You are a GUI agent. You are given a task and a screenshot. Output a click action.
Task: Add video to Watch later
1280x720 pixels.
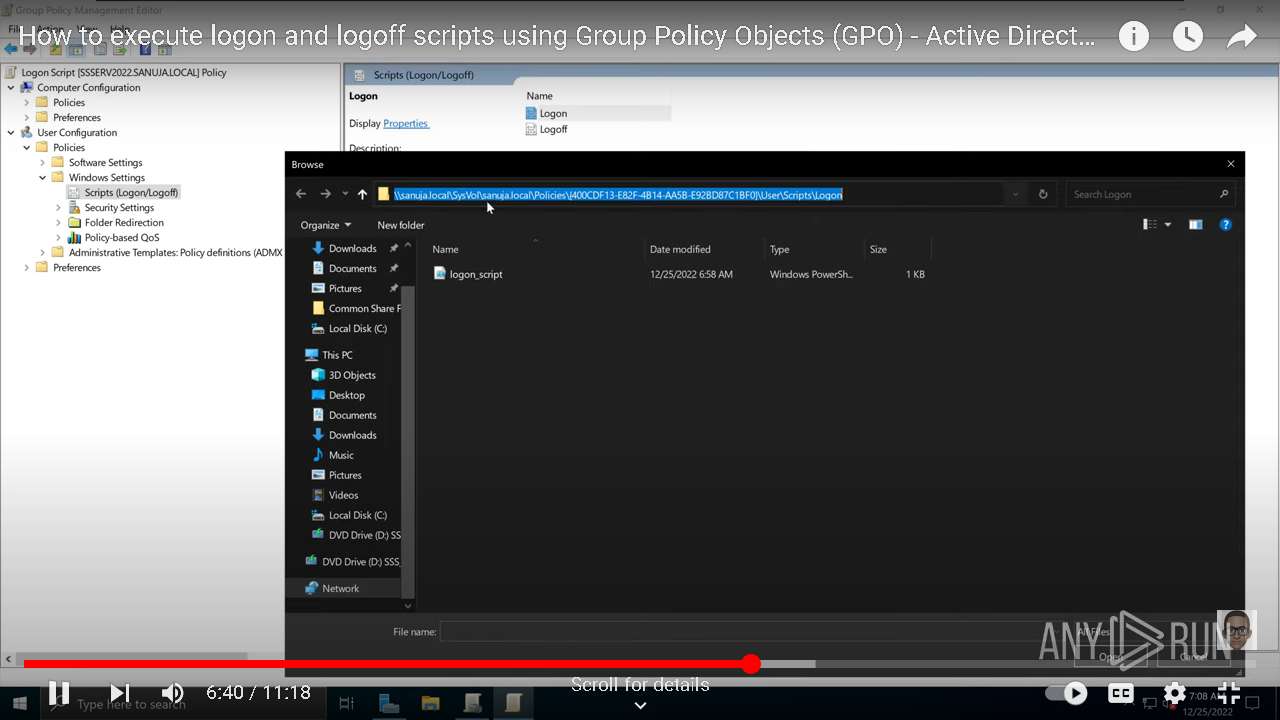[x=1187, y=37]
